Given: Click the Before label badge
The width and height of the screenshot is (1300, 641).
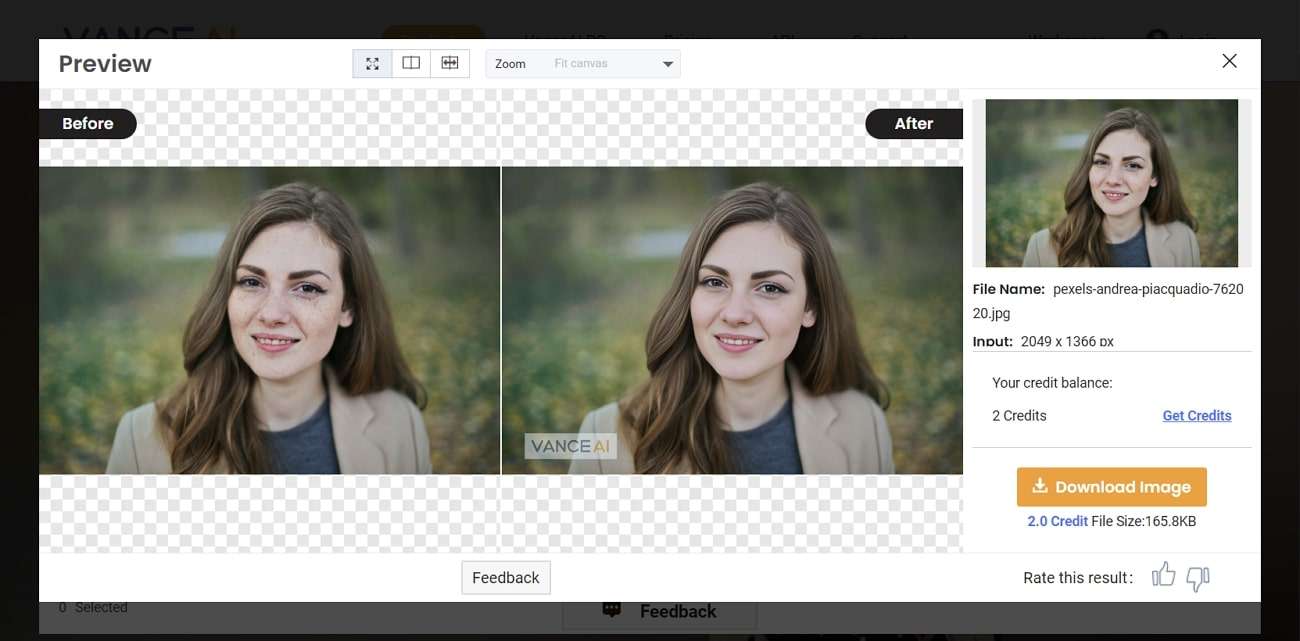Looking at the screenshot, I should pyautogui.click(x=87, y=123).
